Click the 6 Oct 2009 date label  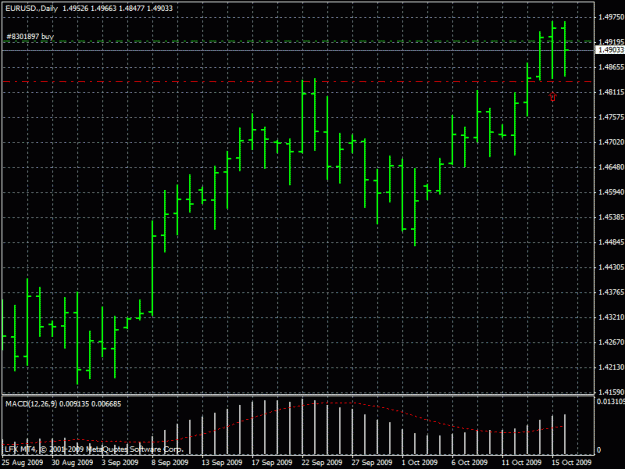pos(469,463)
